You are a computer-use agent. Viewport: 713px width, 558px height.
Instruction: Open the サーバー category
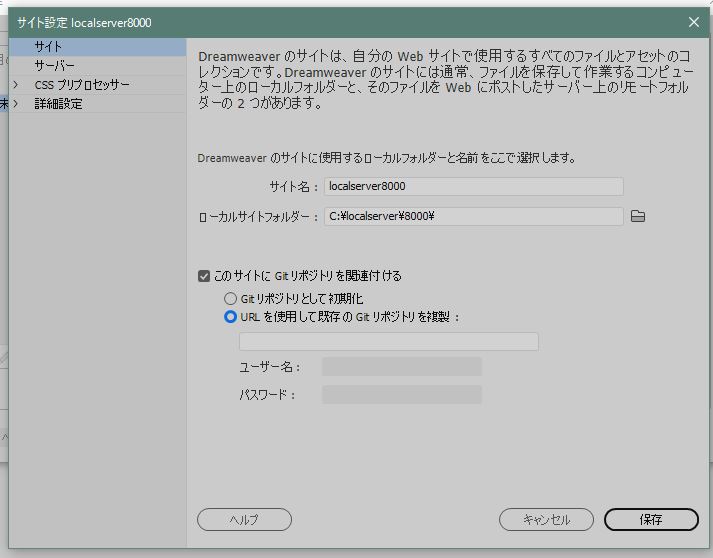(97, 66)
